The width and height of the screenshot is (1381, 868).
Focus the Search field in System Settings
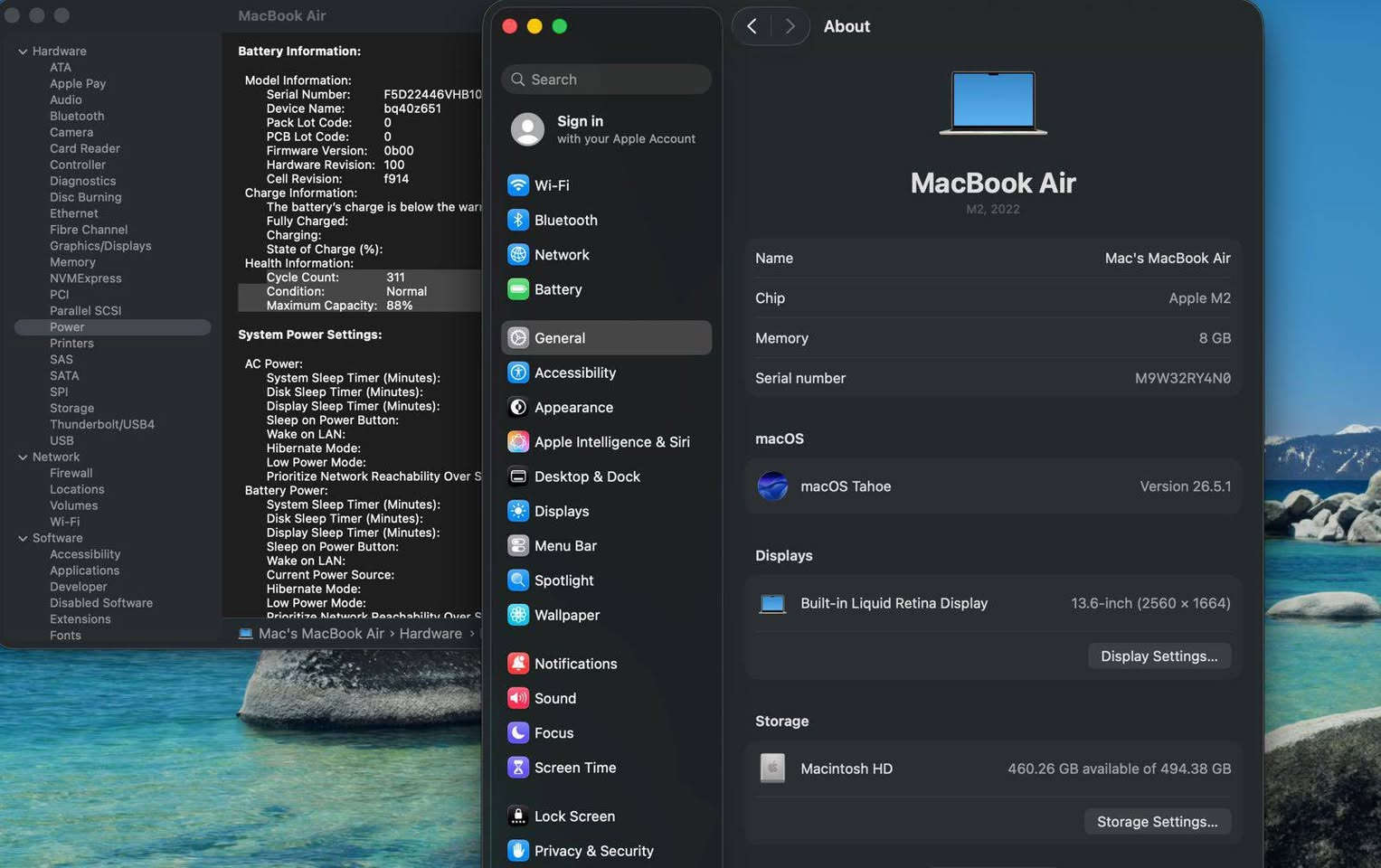[606, 80]
